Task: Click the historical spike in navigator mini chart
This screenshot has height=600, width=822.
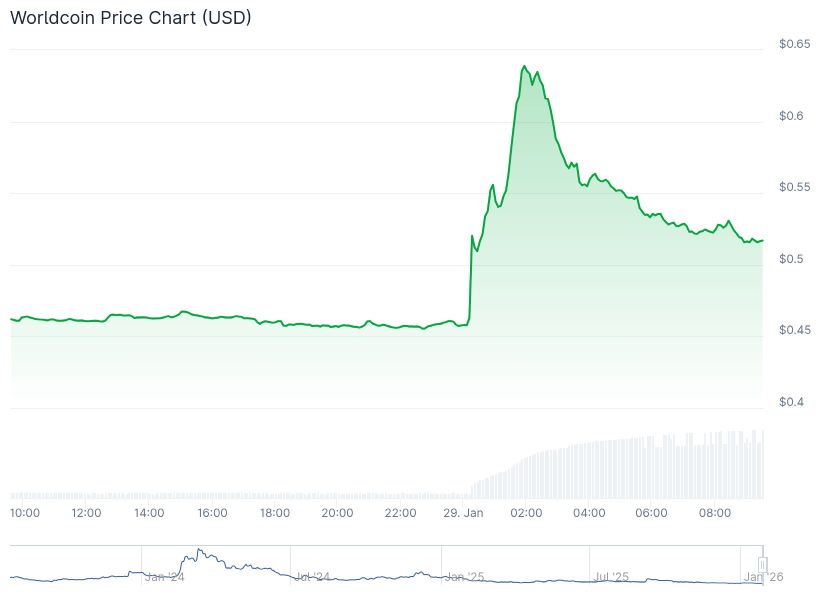Action: point(200,551)
